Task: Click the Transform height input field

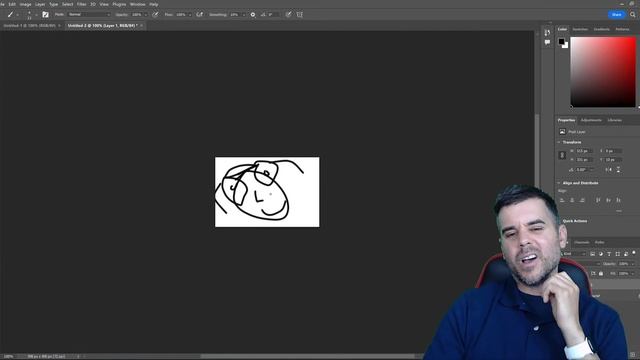Action: click(584, 160)
